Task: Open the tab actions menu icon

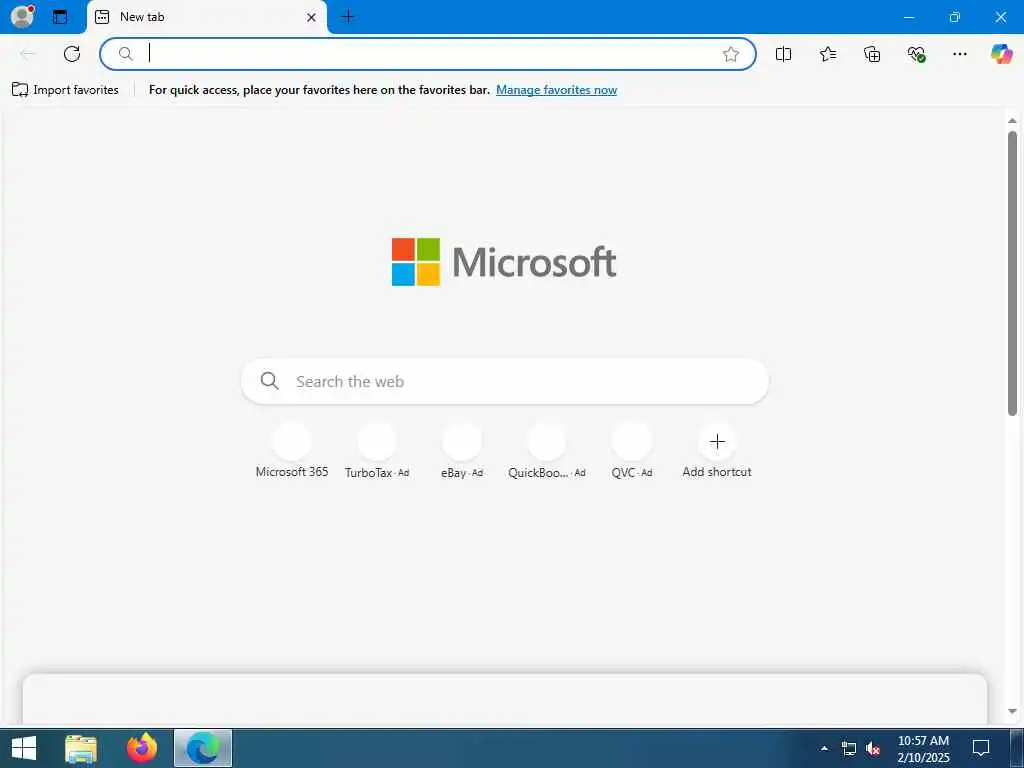Action: tap(60, 17)
